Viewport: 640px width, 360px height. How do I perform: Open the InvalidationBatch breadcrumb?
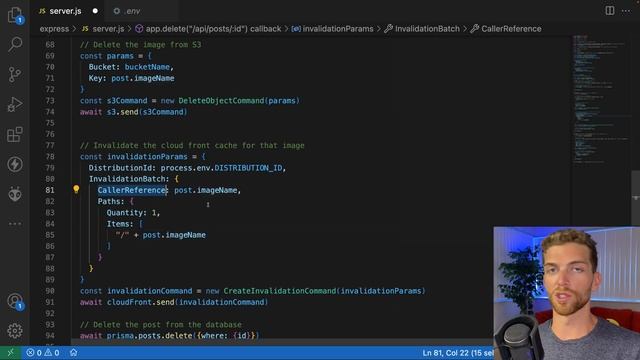click(x=422, y=29)
